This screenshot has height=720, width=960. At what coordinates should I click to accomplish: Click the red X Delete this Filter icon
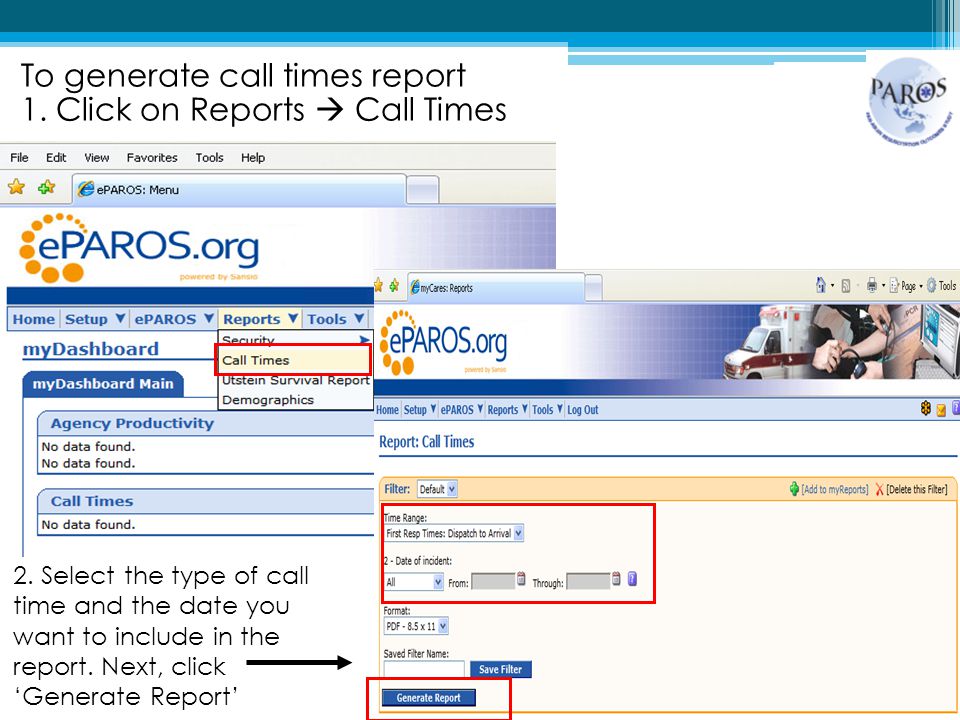[879, 489]
